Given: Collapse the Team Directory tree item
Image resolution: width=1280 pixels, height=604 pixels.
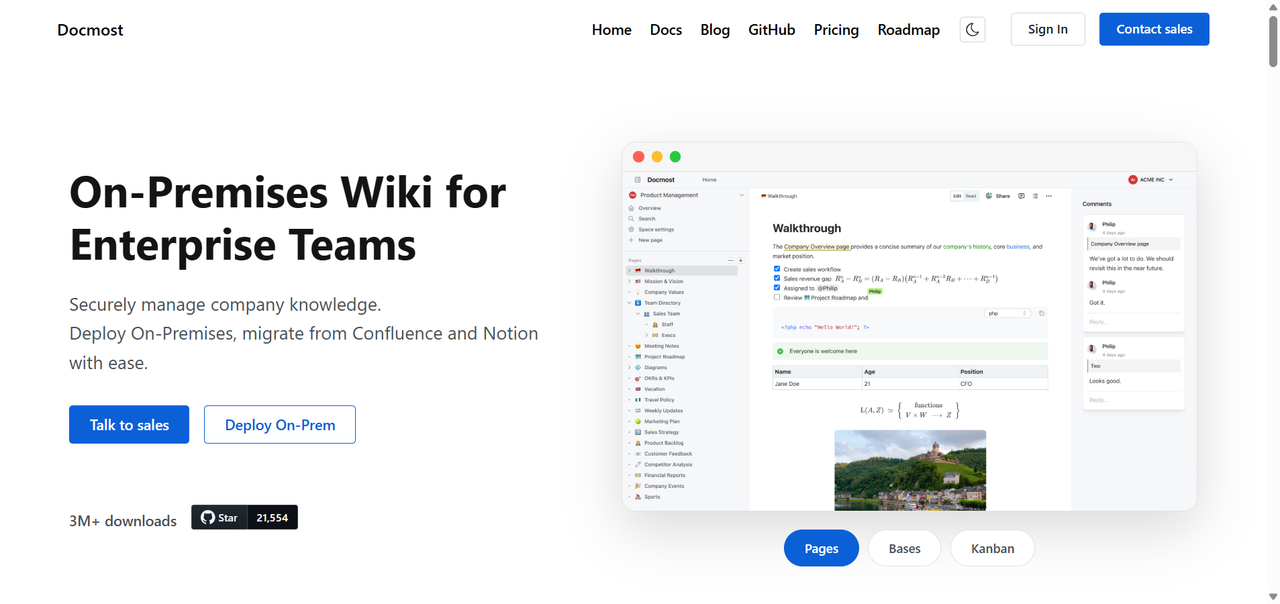Looking at the screenshot, I should [629, 303].
